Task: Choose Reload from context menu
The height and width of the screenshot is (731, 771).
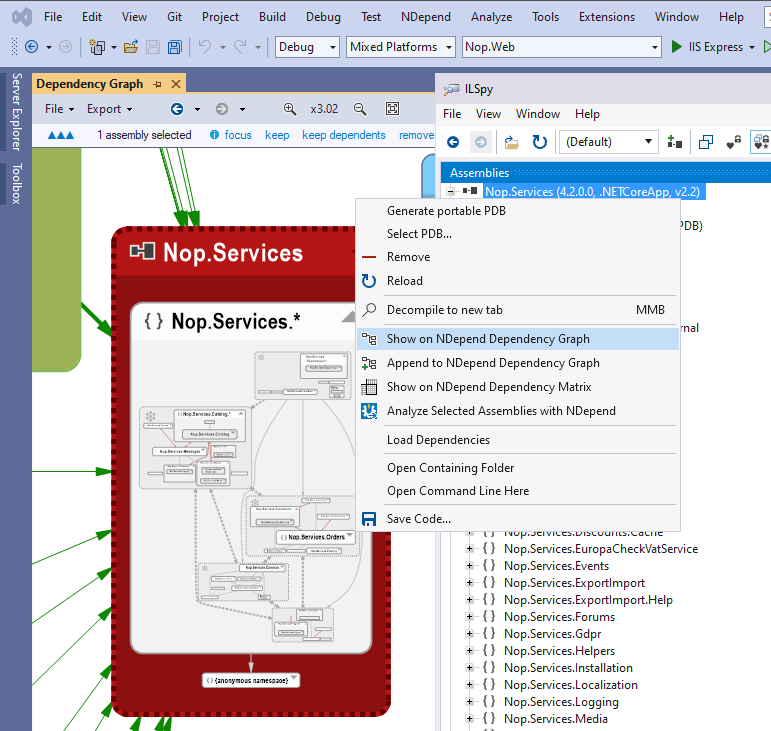Action: [518, 281]
